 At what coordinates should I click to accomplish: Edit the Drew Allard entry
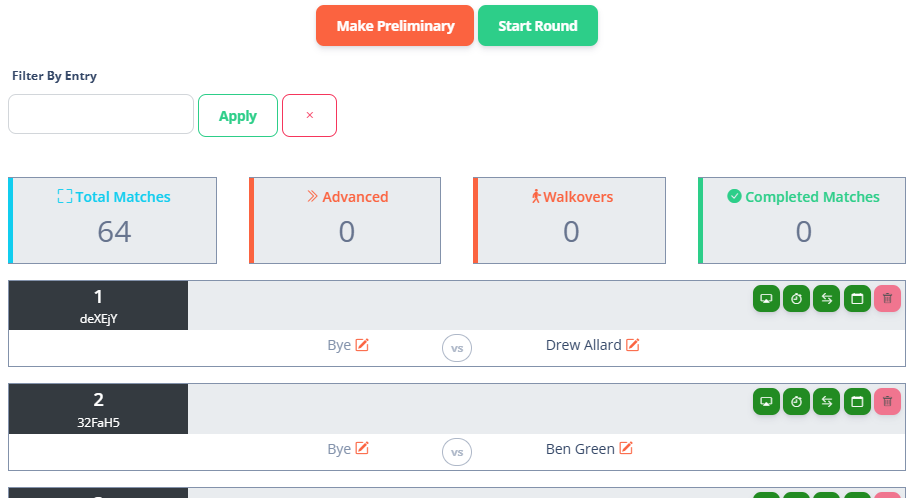click(x=633, y=345)
